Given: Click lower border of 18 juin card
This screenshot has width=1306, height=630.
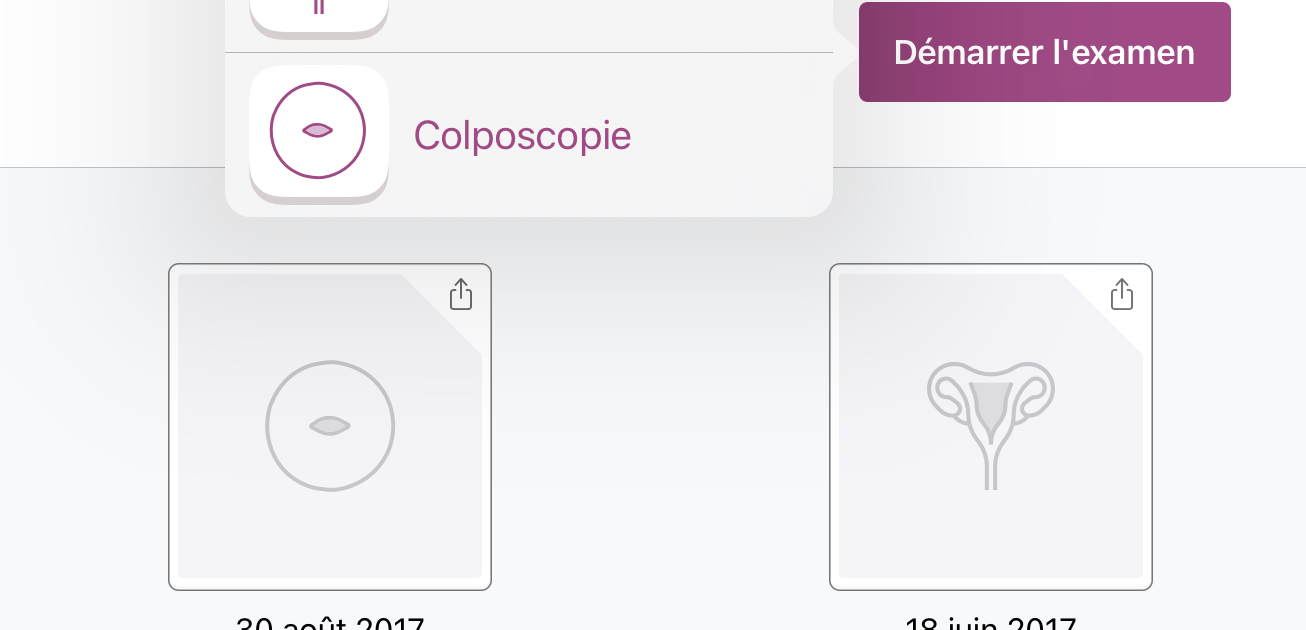Looking at the screenshot, I should point(991,589).
